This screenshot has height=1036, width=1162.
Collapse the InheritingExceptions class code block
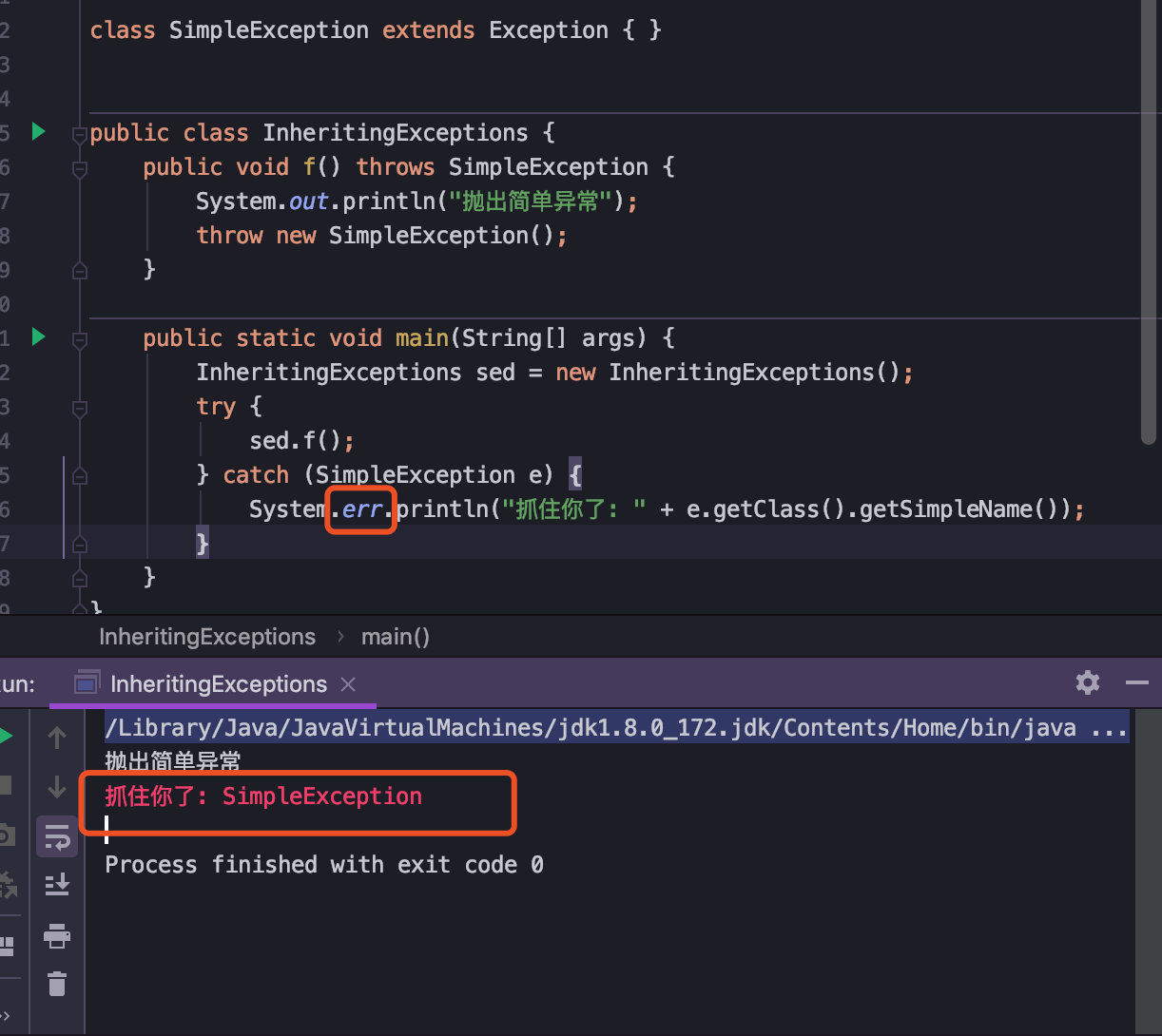[x=80, y=134]
